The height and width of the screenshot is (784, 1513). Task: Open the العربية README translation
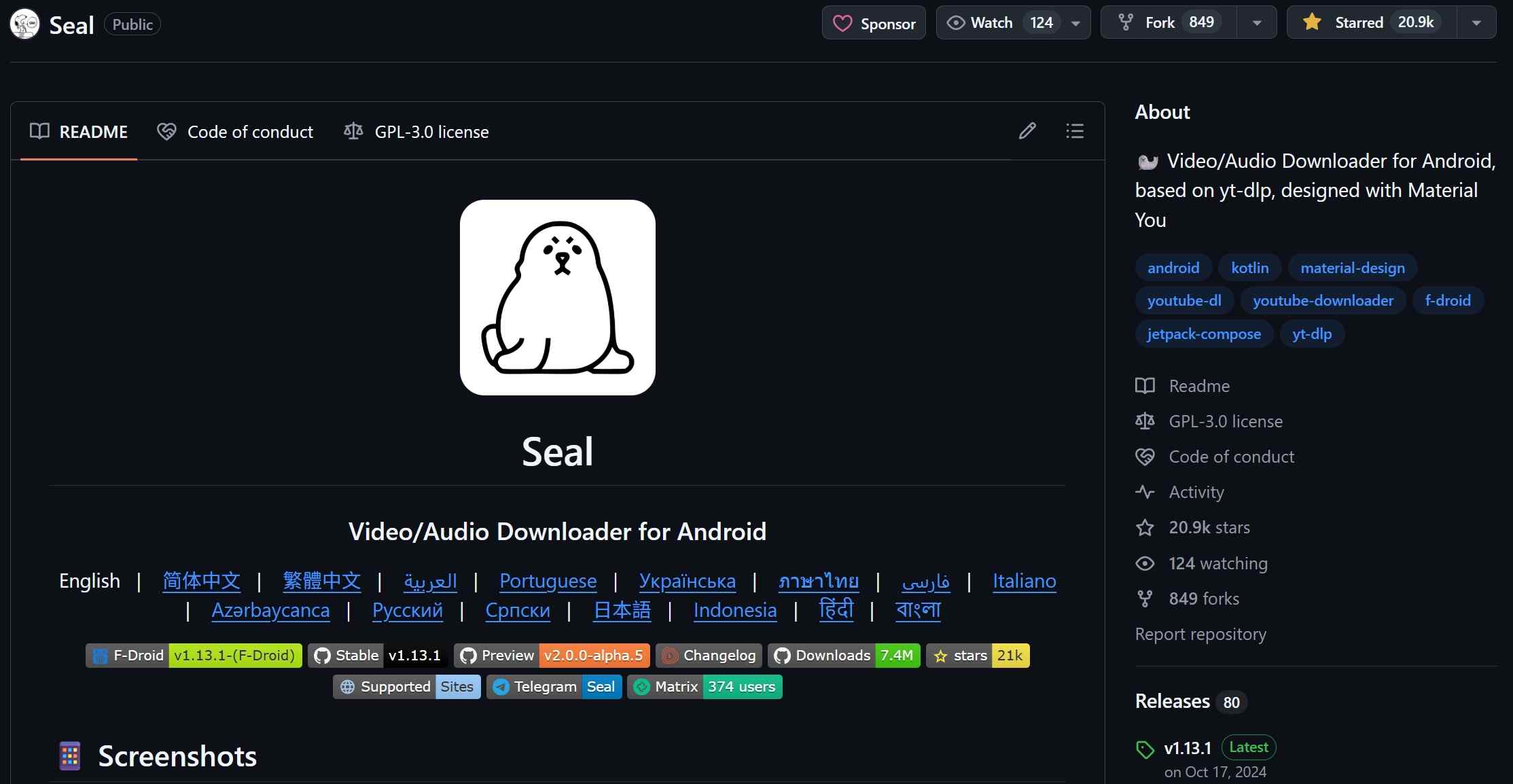coord(430,581)
